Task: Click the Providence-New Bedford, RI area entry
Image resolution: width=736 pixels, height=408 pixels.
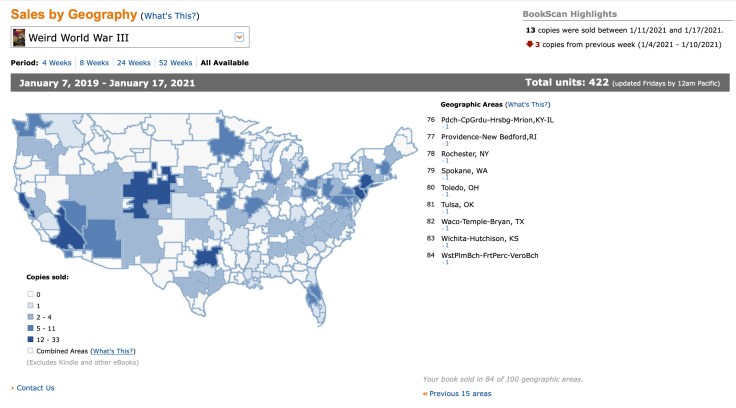Action: point(488,136)
